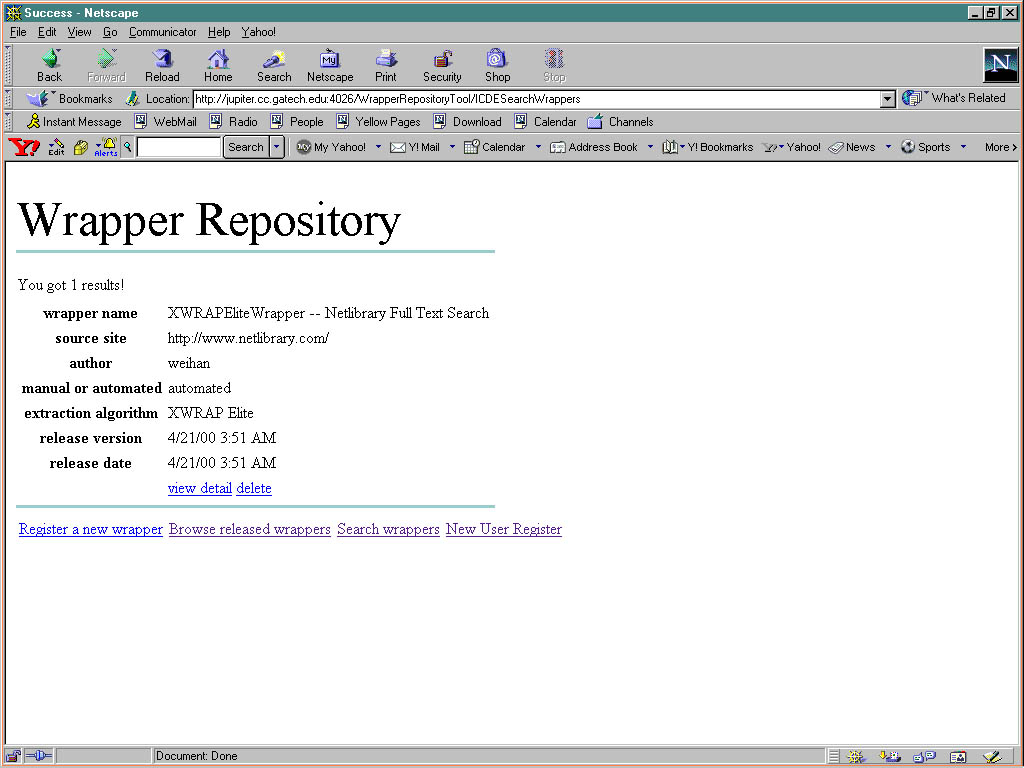Click 'Register a new wrapper' link

tap(91, 529)
